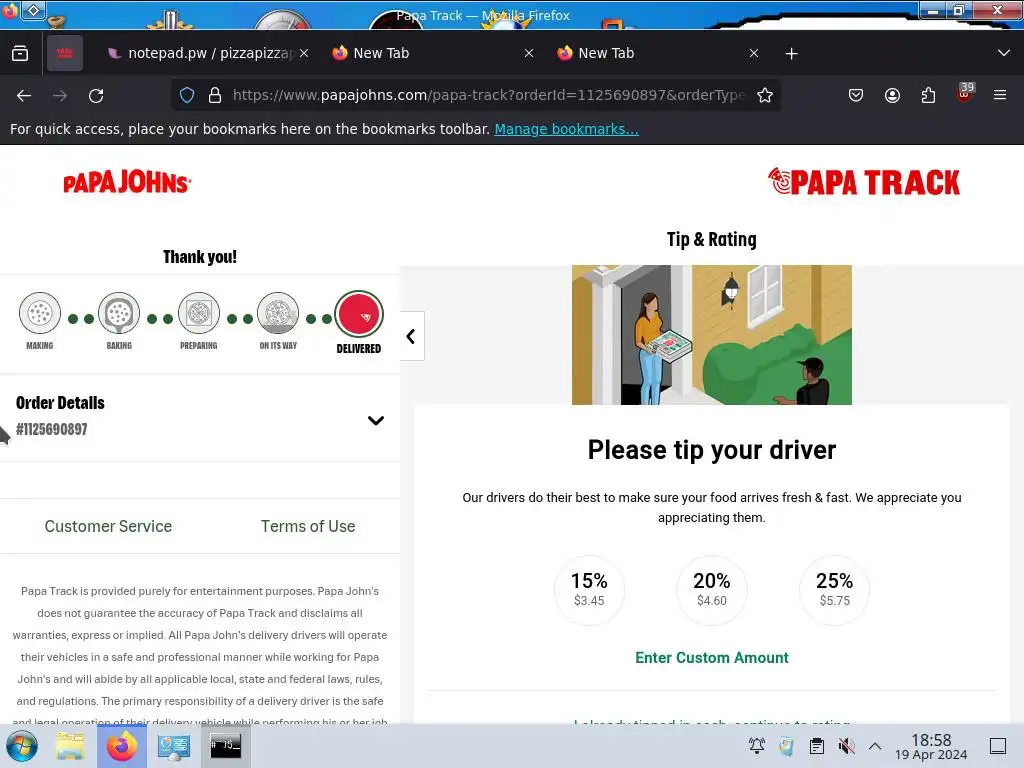This screenshot has width=1024, height=768.
Task: Click the Papa Johns logo
Action: coord(127,182)
